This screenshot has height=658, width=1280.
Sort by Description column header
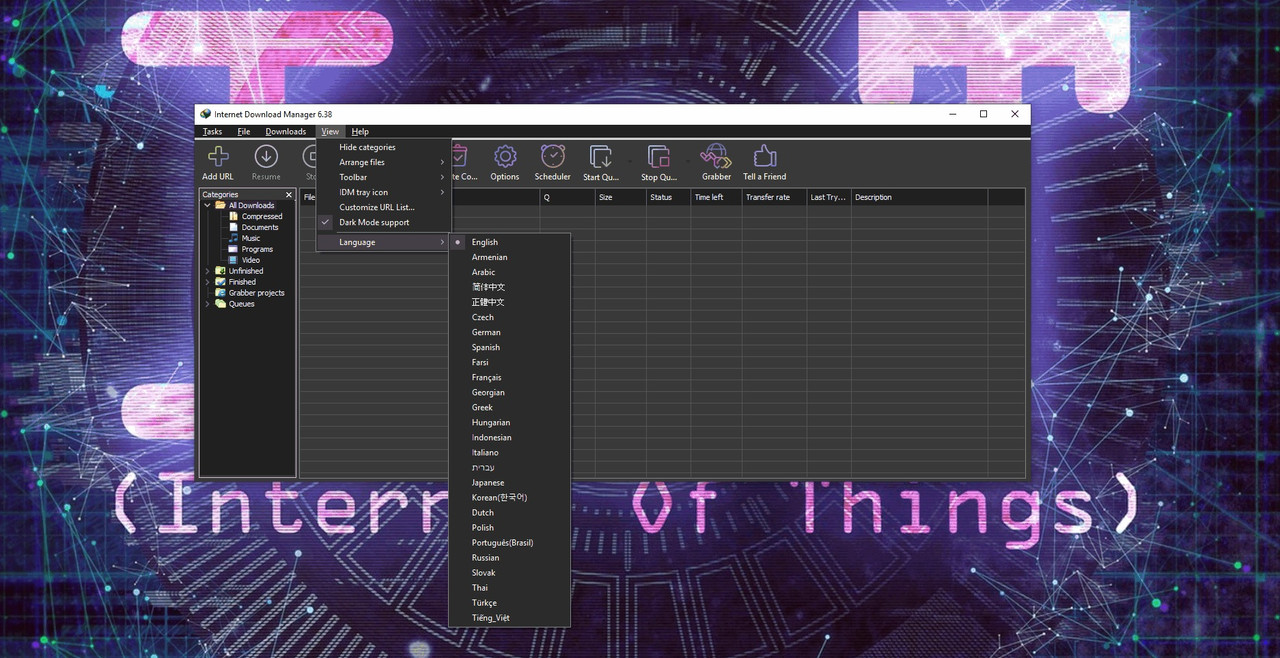[919, 197]
